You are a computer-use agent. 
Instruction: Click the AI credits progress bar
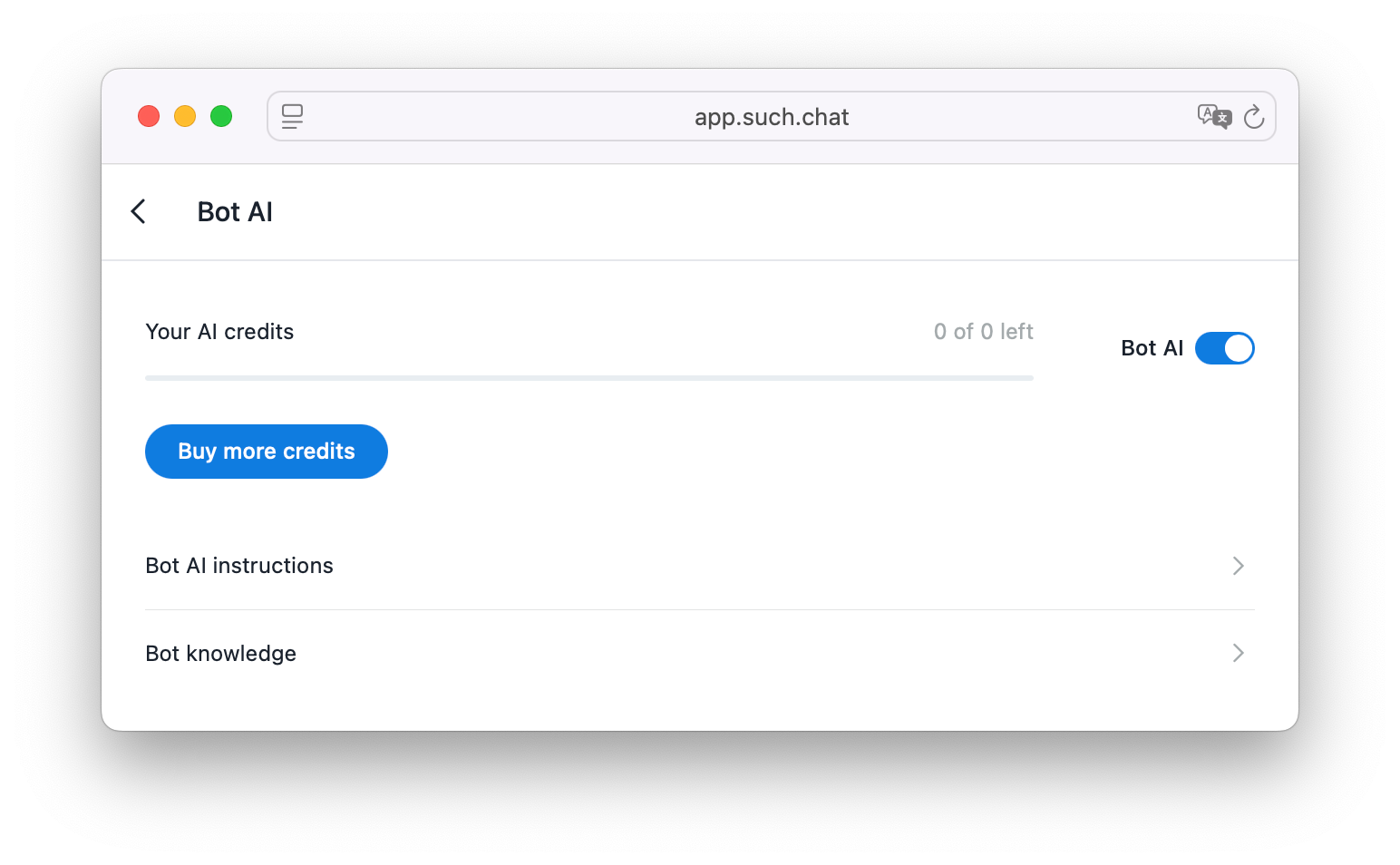(x=589, y=378)
